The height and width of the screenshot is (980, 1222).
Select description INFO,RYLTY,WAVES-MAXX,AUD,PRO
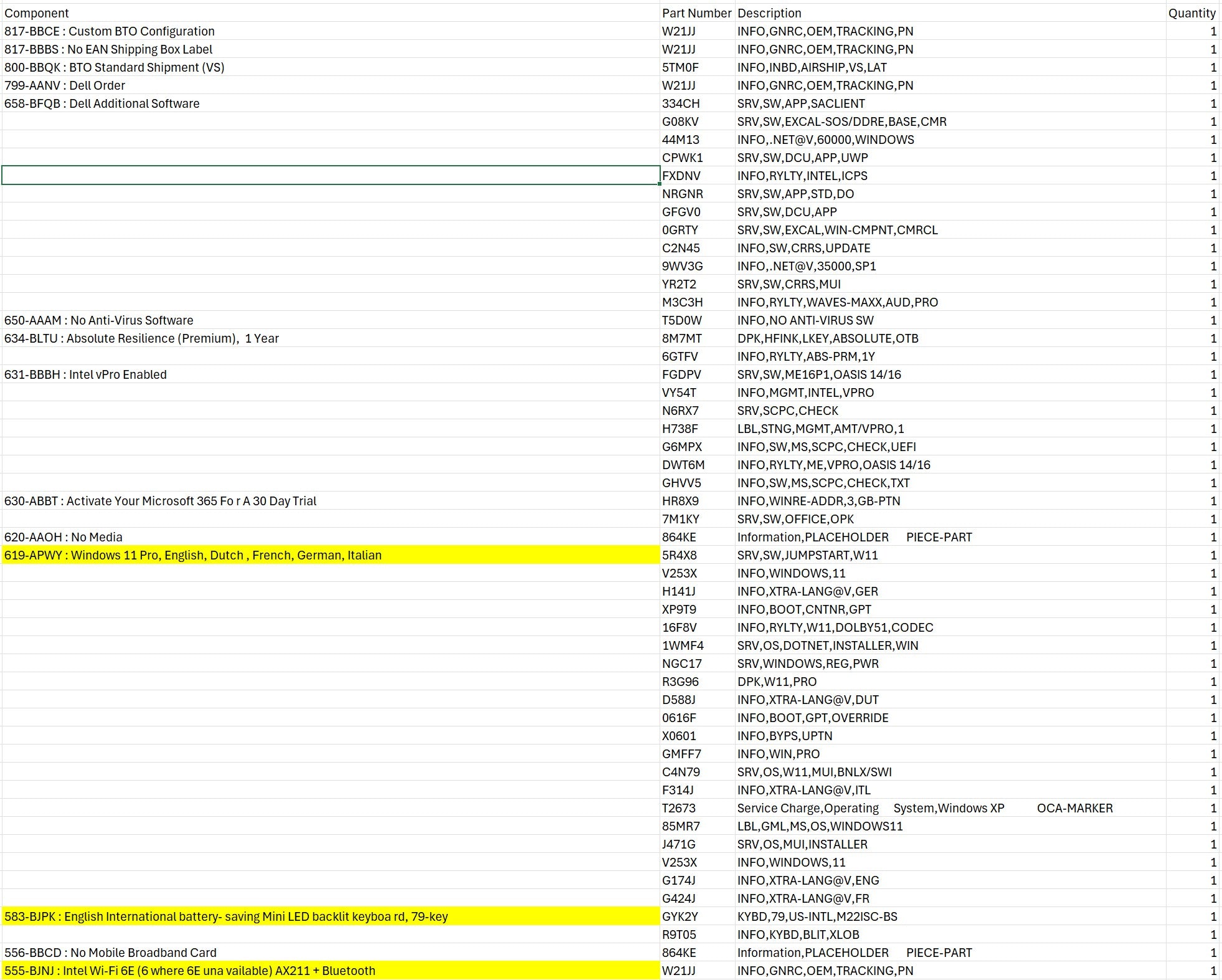point(950,302)
